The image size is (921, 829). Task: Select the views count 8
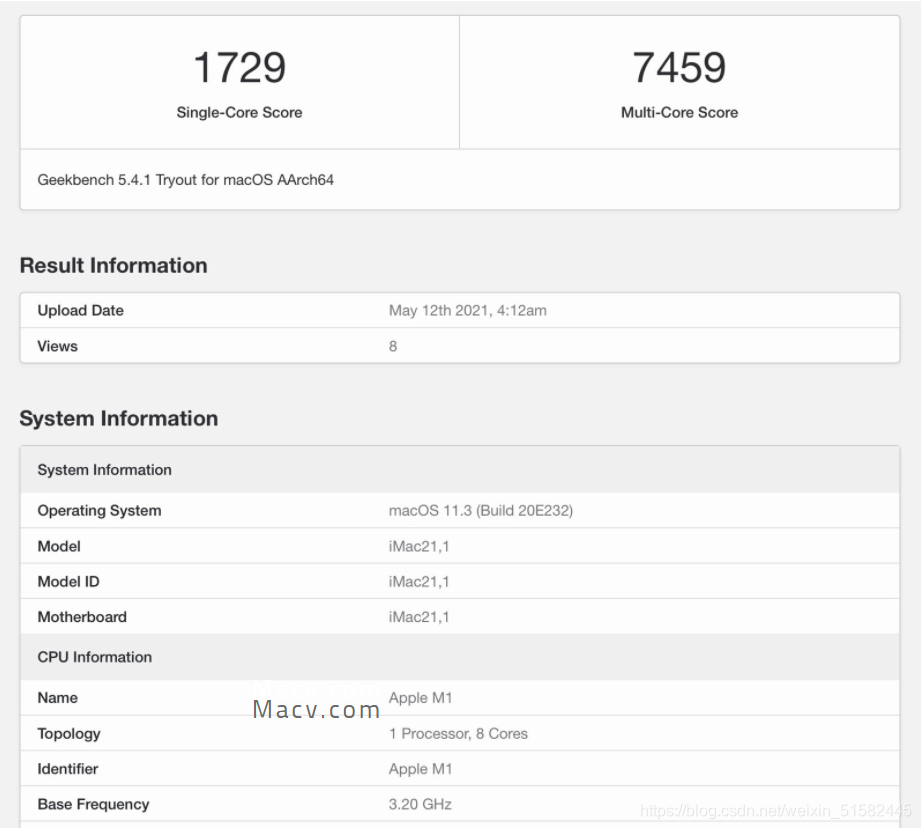coord(393,346)
